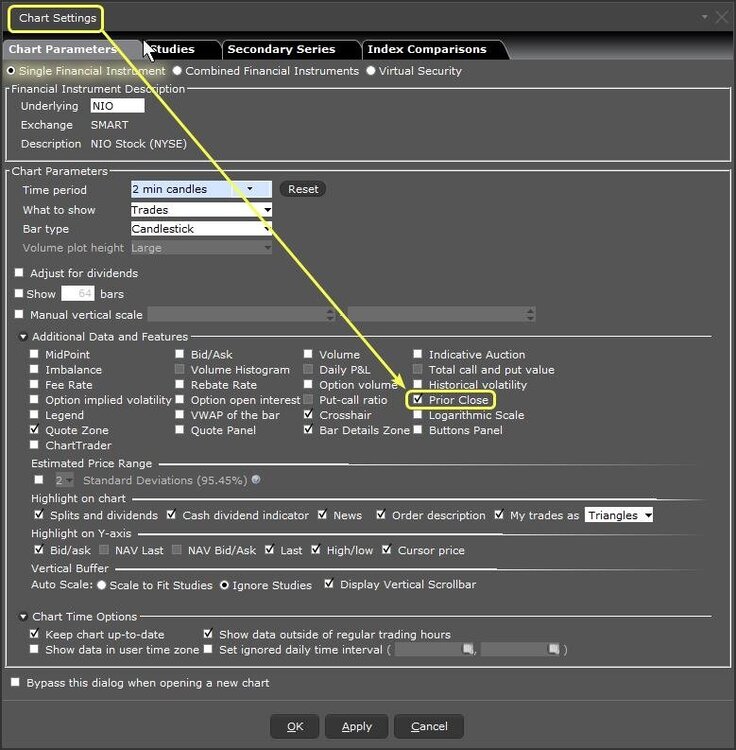
Task: Toggle the Crosshair checkbox
Action: [310, 415]
